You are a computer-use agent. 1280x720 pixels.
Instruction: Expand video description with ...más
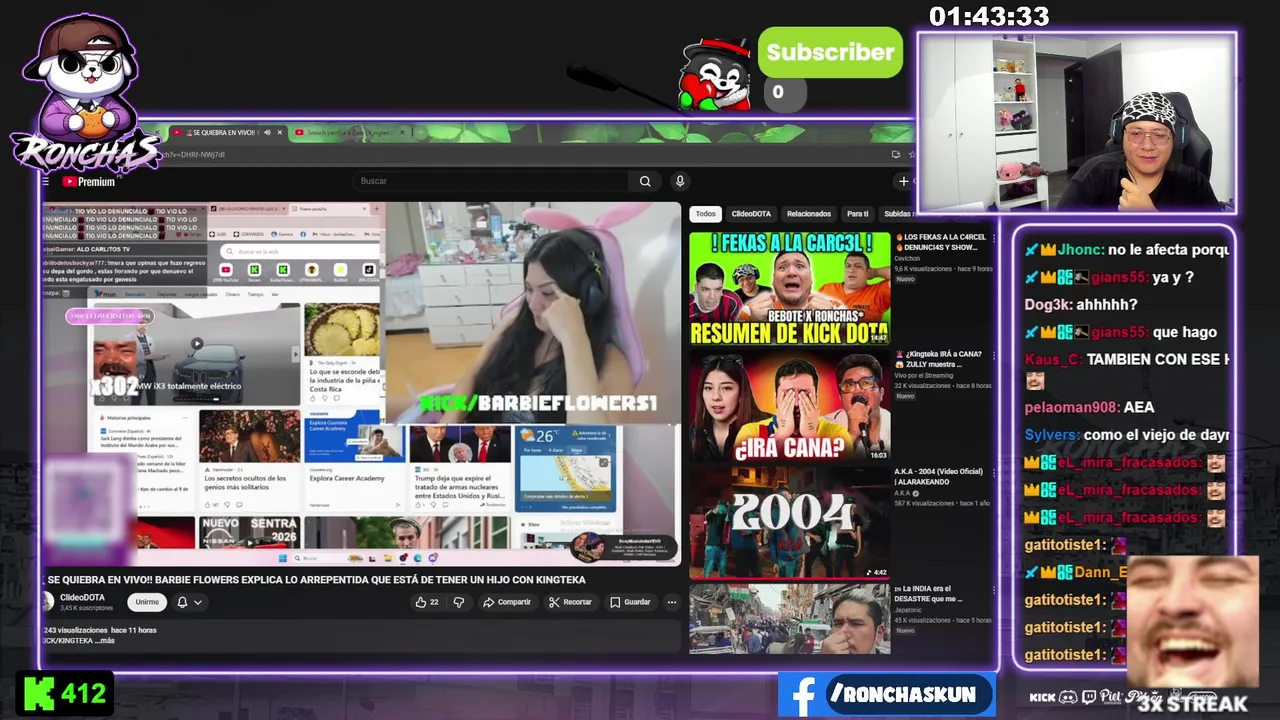(105, 640)
